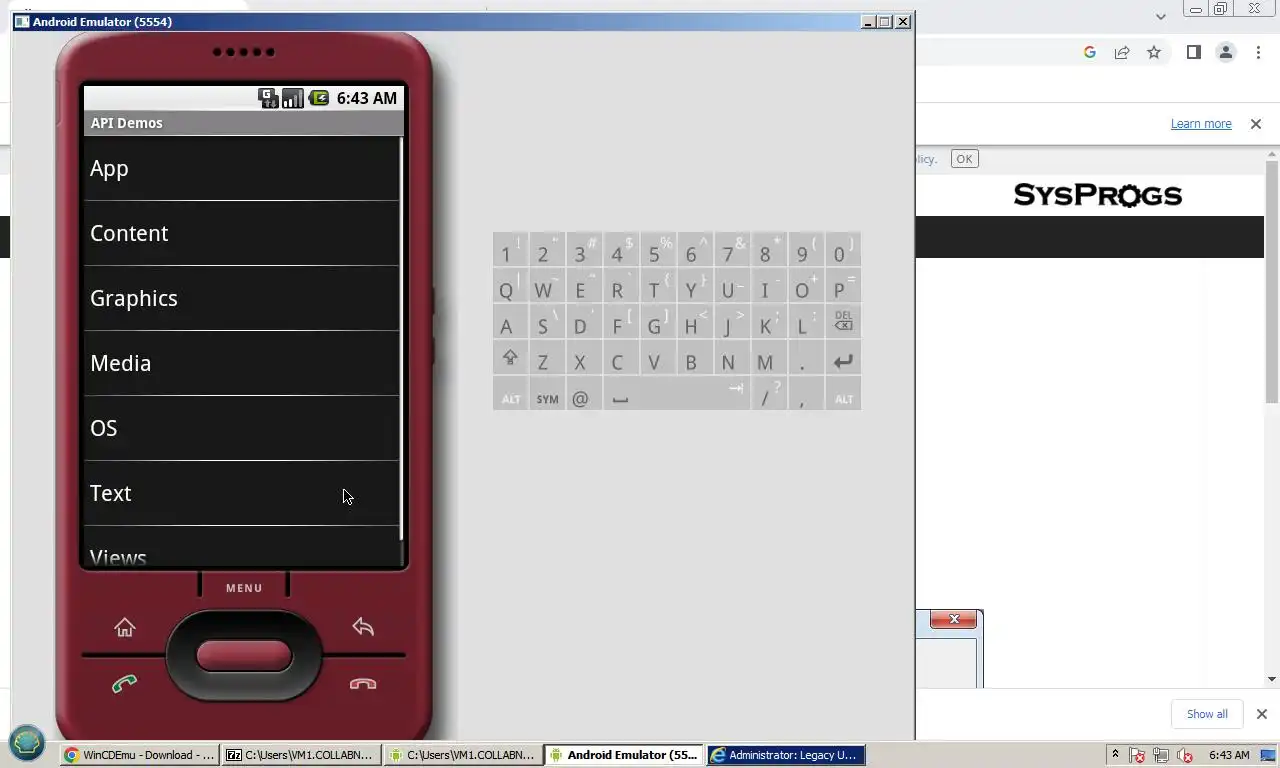
Task: Bookmark page with the star icon
Action: 1154,52
